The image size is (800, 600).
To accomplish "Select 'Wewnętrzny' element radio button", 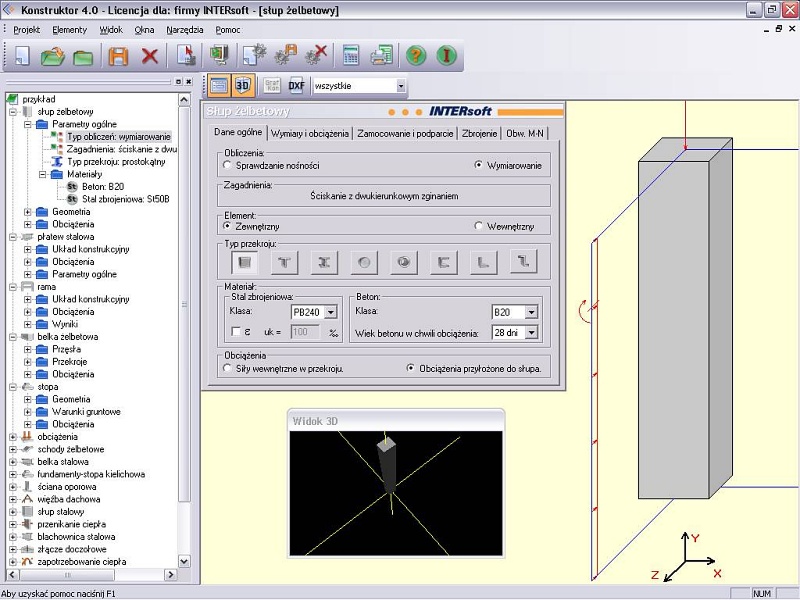I will [478, 226].
